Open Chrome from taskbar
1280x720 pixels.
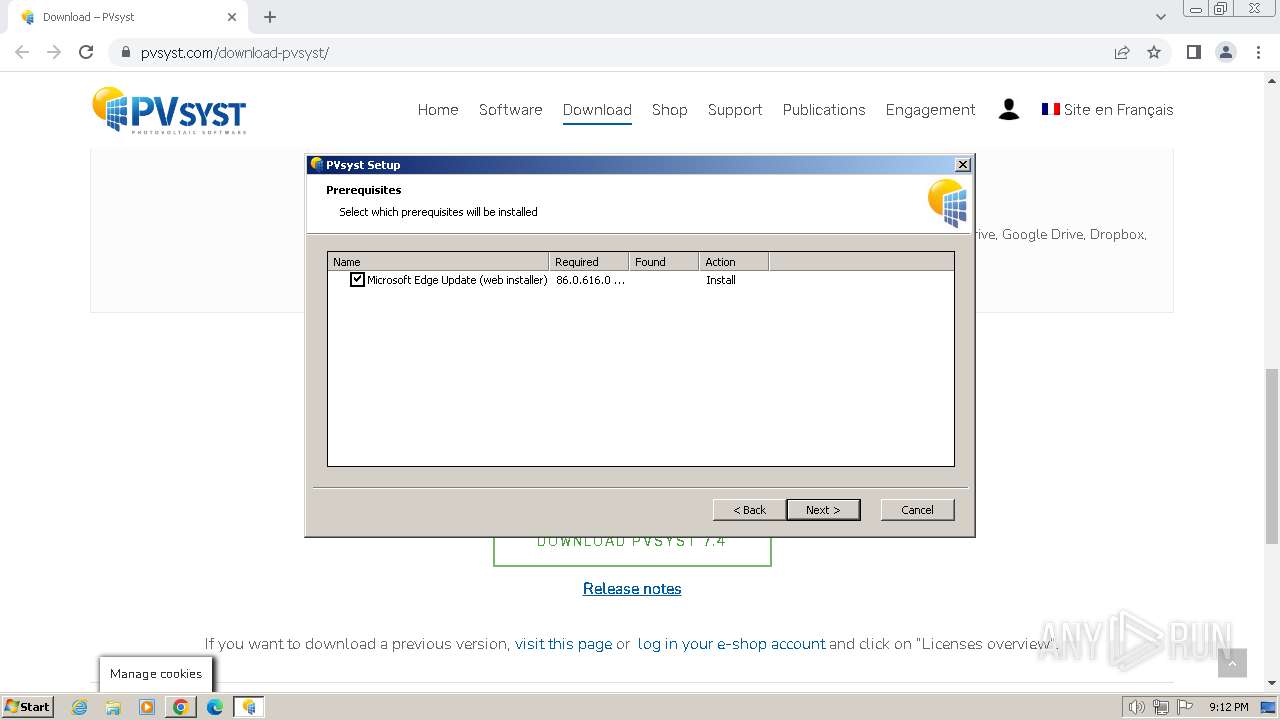coord(181,707)
